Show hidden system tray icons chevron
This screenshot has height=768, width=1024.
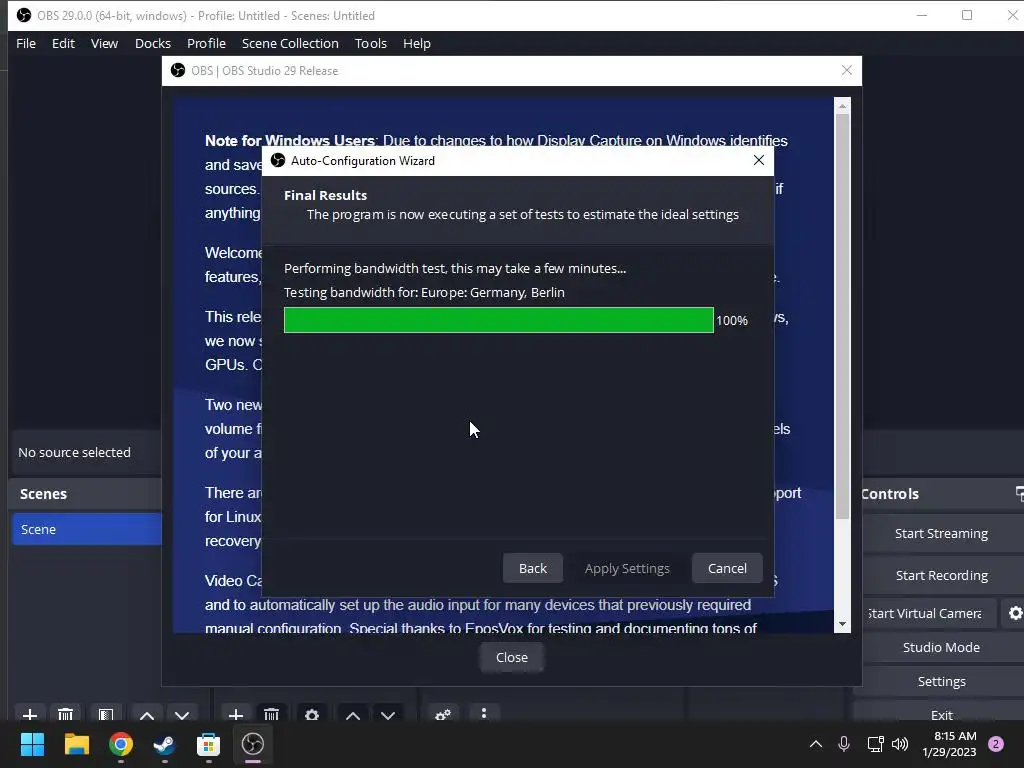pyautogui.click(x=816, y=743)
